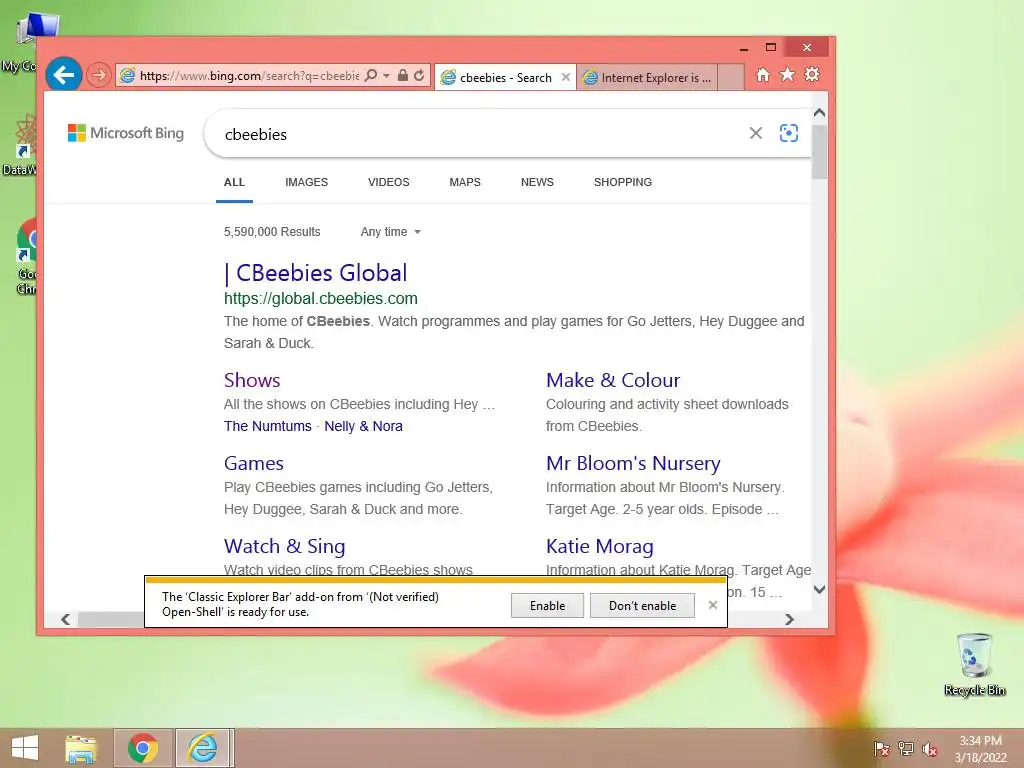Open the Tools gear icon

(x=812, y=74)
